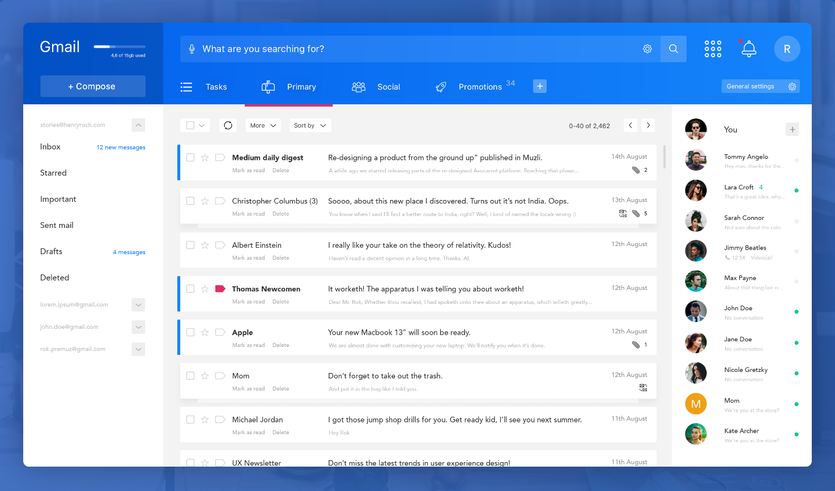Viewport: 835px width, 491px height.
Task: Star the Christopher Columbus email
Action: [204, 201]
